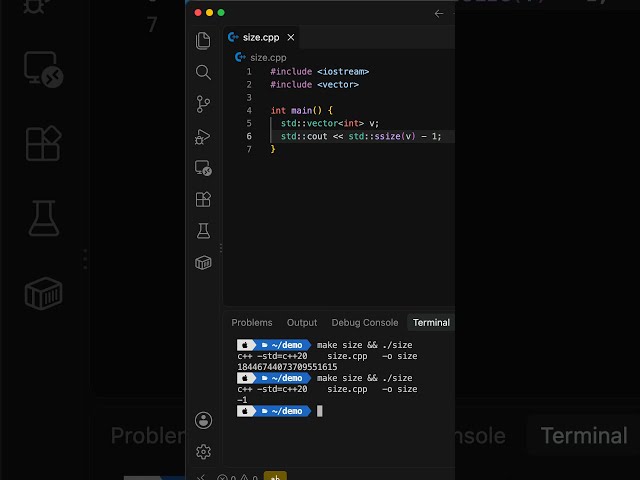Click the line "#include <vector>"
This screenshot has height=480, width=640.
[314, 84]
